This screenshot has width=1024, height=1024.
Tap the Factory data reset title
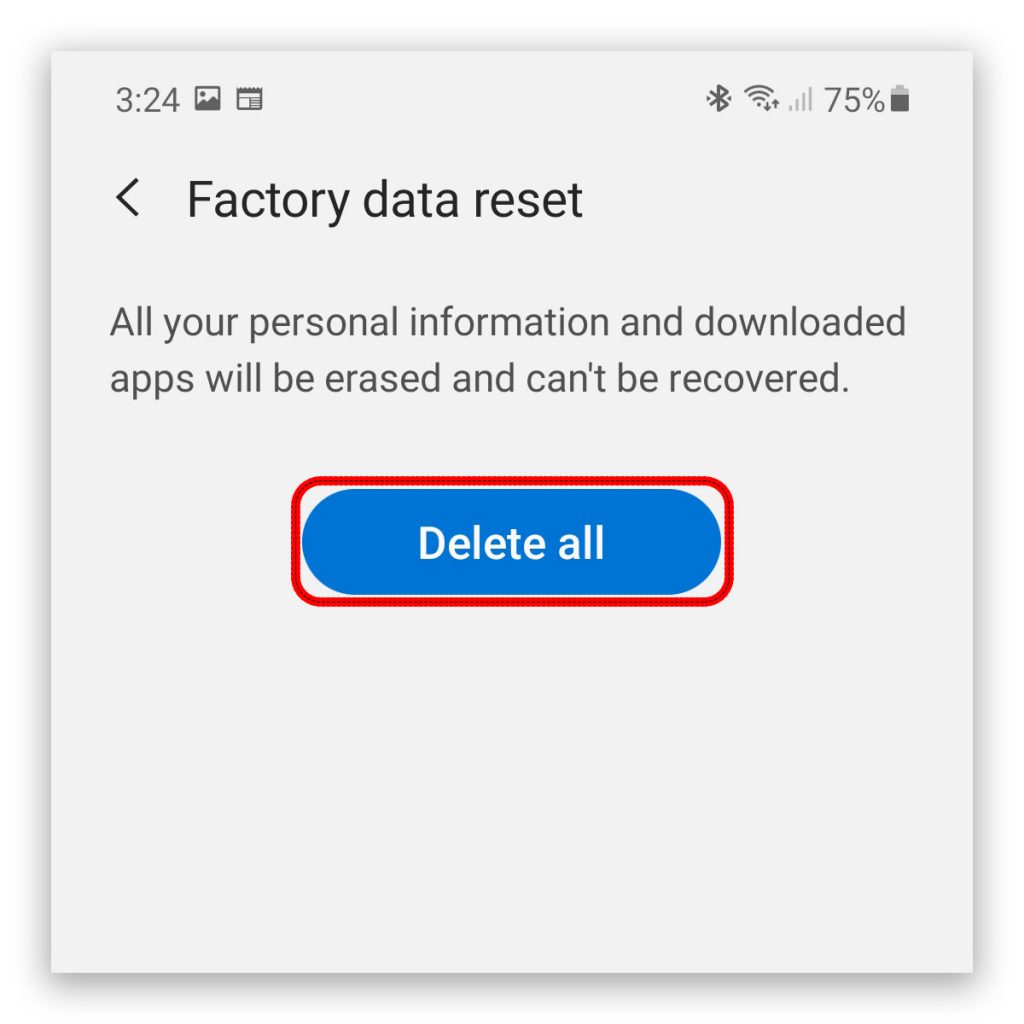pyautogui.click(x=385, y=200)
